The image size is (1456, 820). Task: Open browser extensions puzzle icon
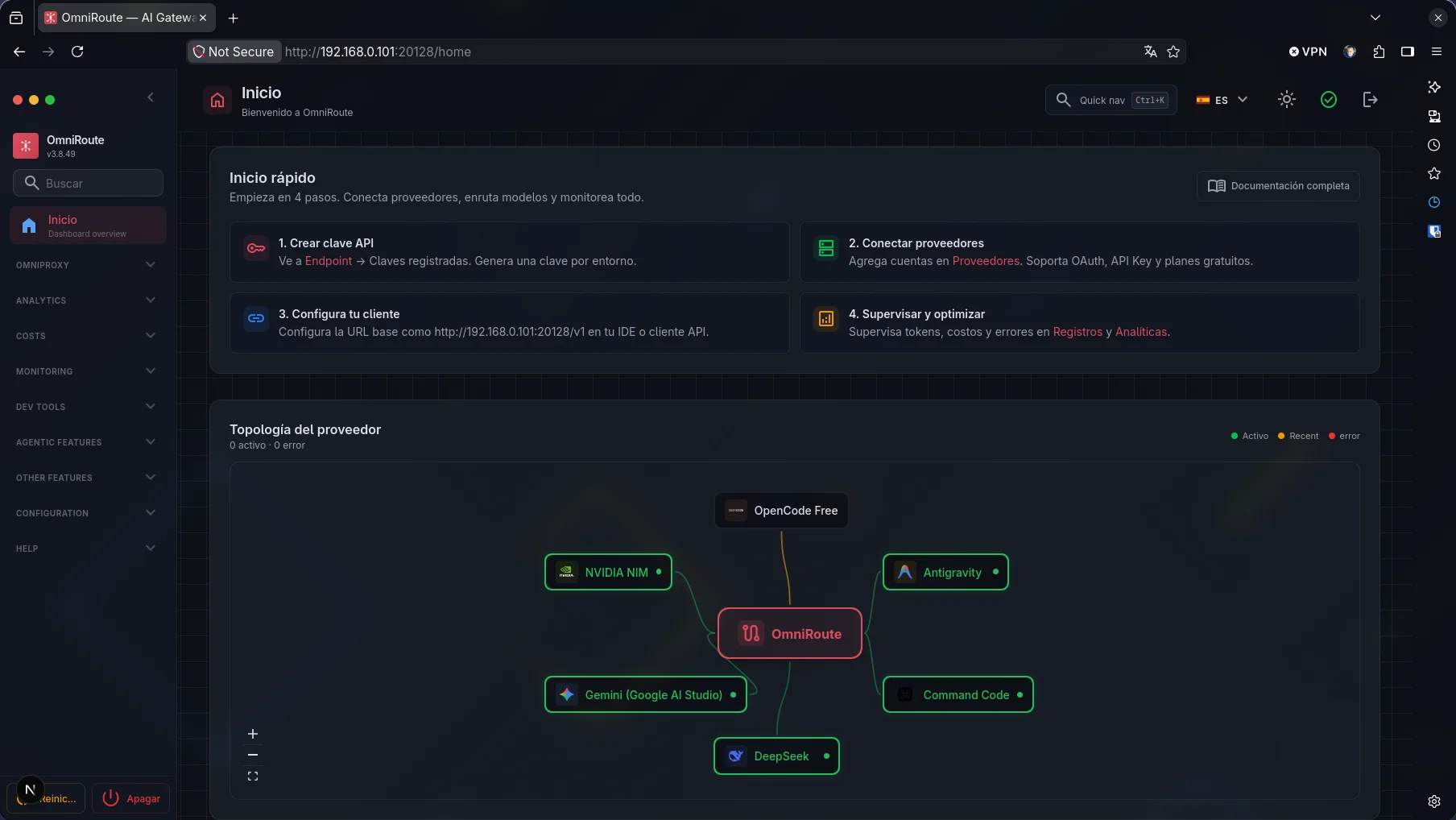[1379, 52]
